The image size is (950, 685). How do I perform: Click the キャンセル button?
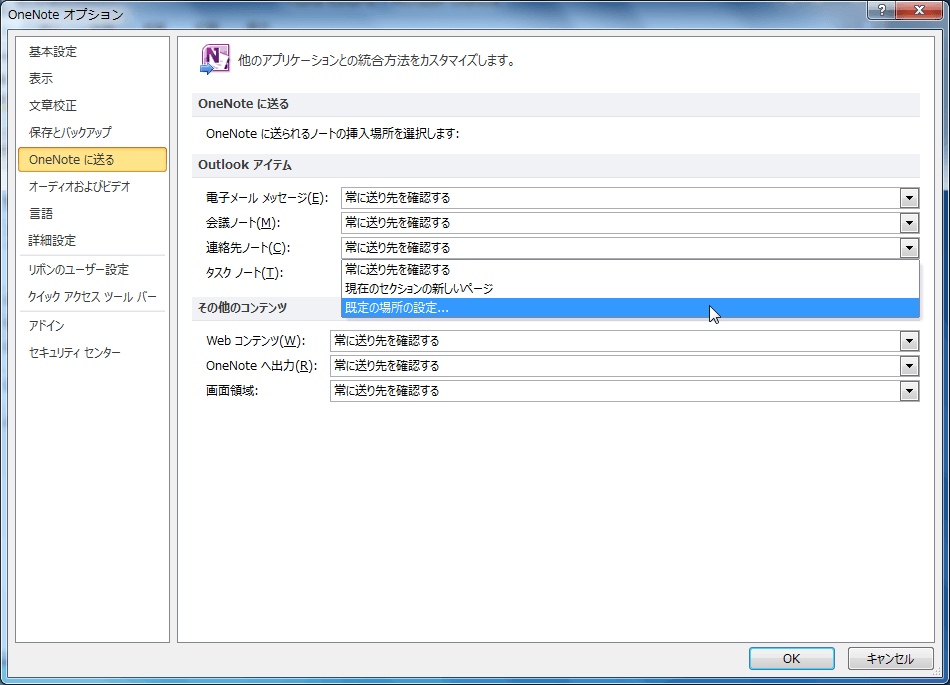pos(889,658)
